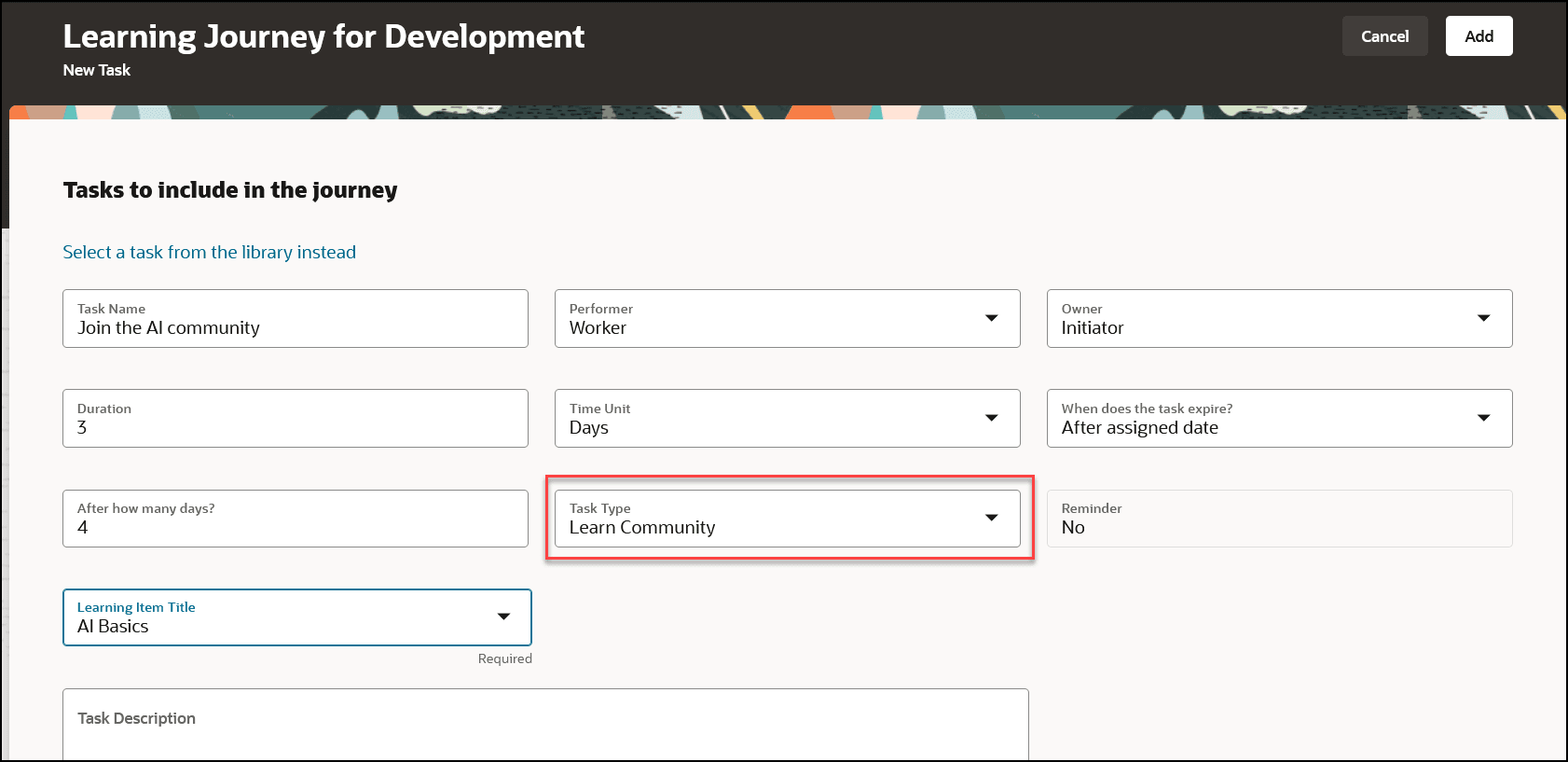Click the Worker value in Performer
The image size is (1568, 762).
[598, 328]
